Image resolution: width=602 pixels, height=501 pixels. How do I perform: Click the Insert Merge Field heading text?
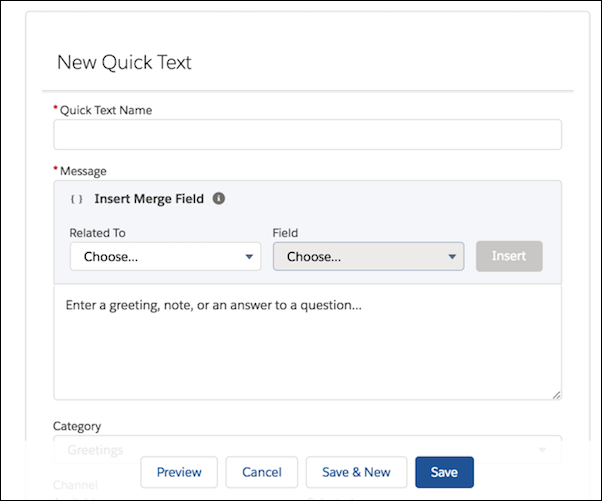pos(148,199)
